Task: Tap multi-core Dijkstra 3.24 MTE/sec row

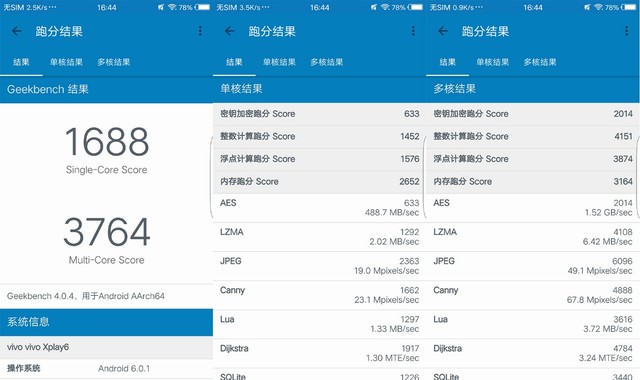Action: tap(533, 353)
